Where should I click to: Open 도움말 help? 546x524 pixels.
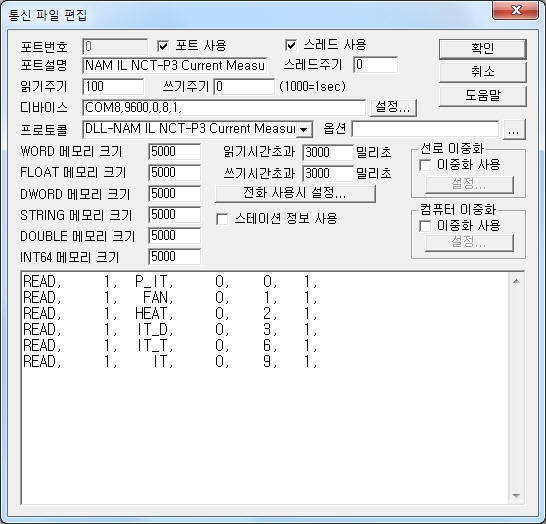(x=483, y=95)
